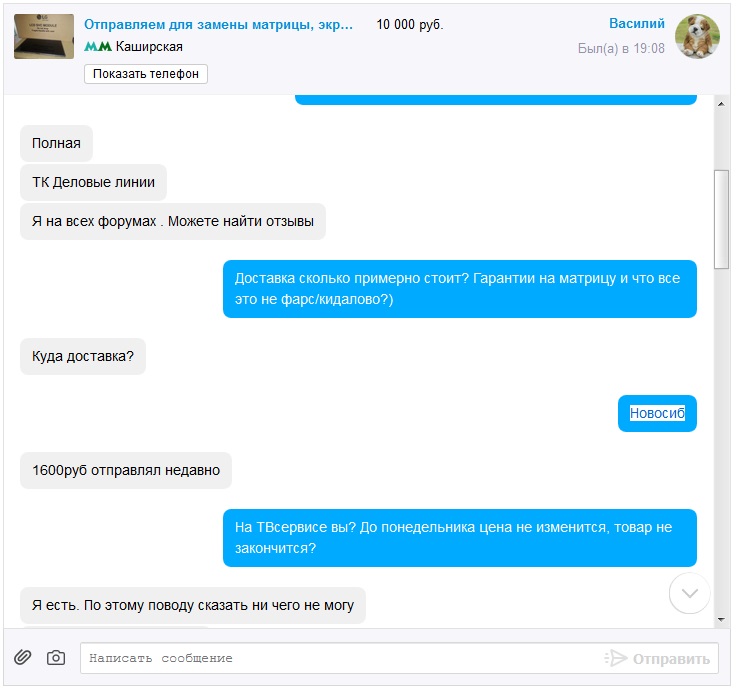This screenshot has width=736, height=690.
Task: Open Василий's puppy avatar picture
Action: tap(697, 36)
